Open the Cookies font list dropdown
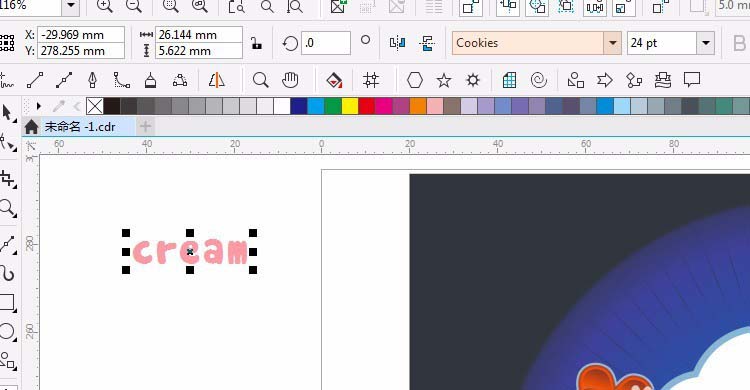The image size is (750, 390). (612, 43)
